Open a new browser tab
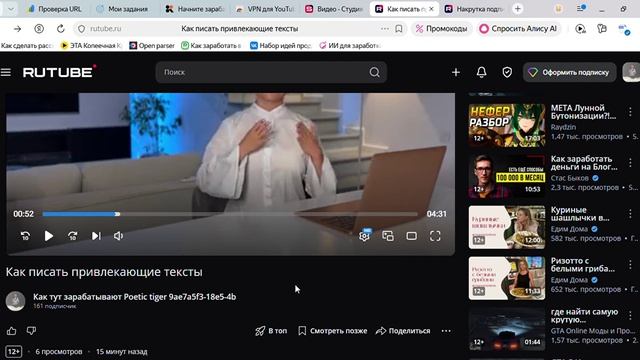Screen dimensions: 640x360 [x=518, y=9]
